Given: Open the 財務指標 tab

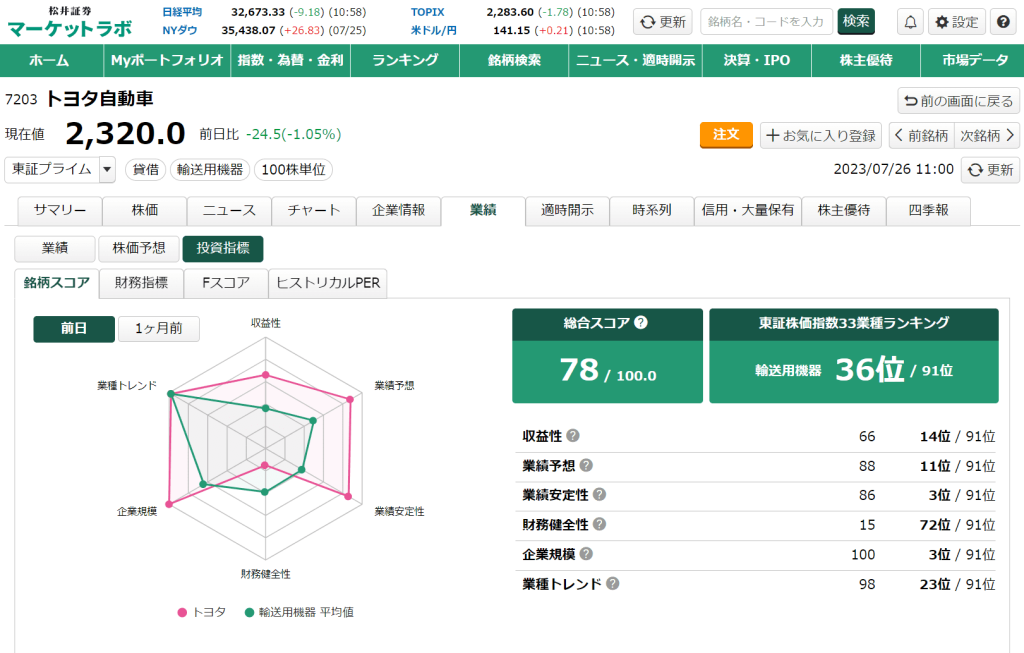Looking at the screenshot, I should [141, 283].
